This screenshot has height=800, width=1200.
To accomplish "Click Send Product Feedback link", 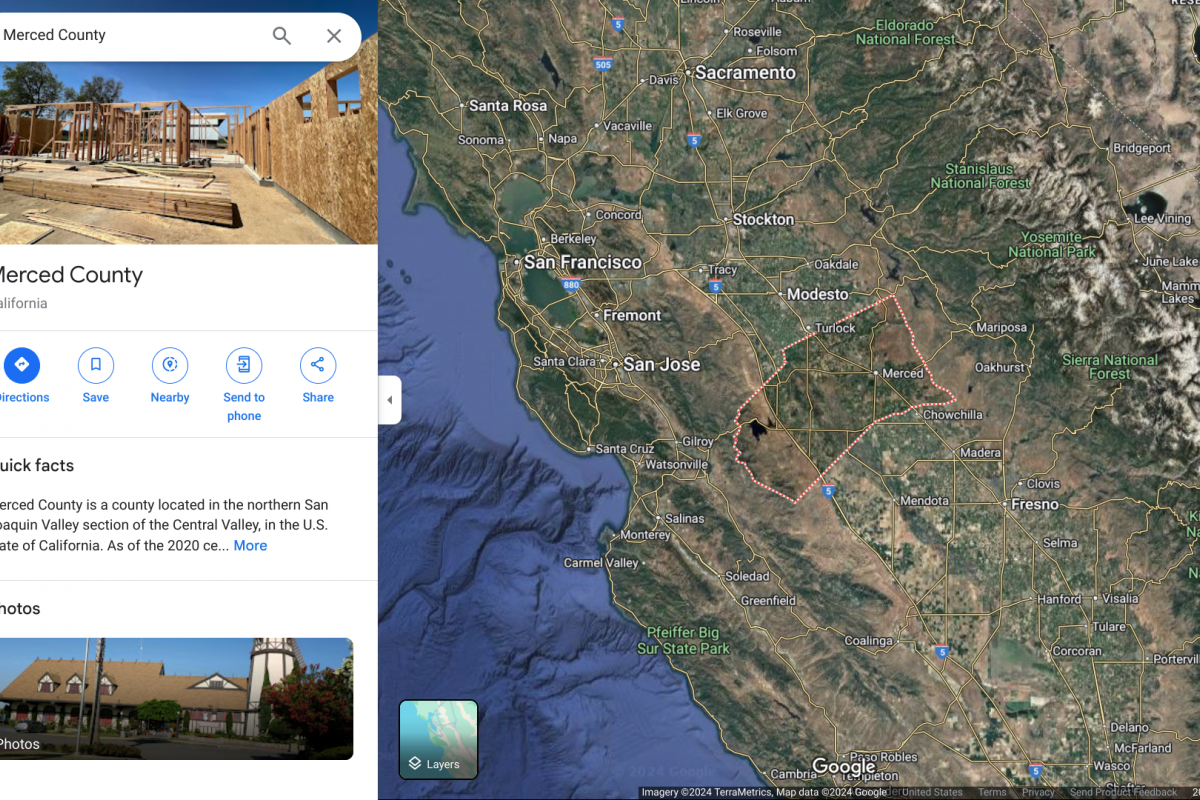I will pos(1123,793).
